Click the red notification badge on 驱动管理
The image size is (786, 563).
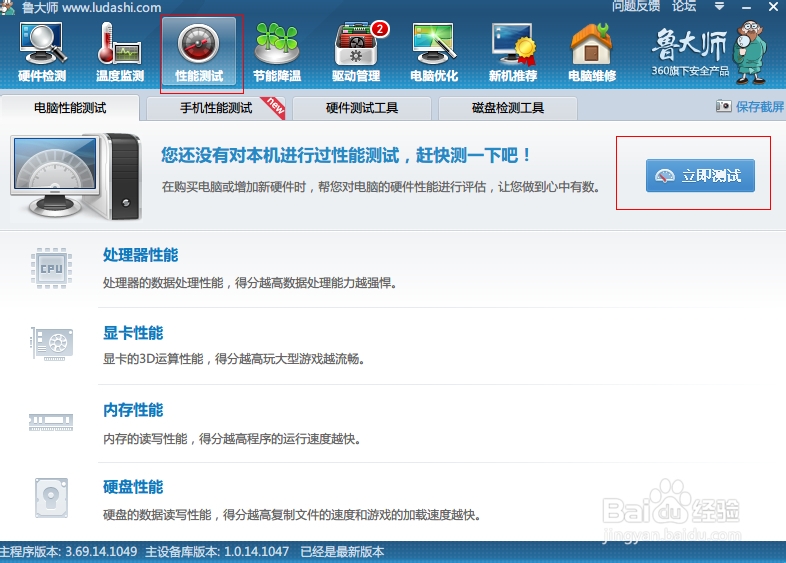click(x=380, y=29)
